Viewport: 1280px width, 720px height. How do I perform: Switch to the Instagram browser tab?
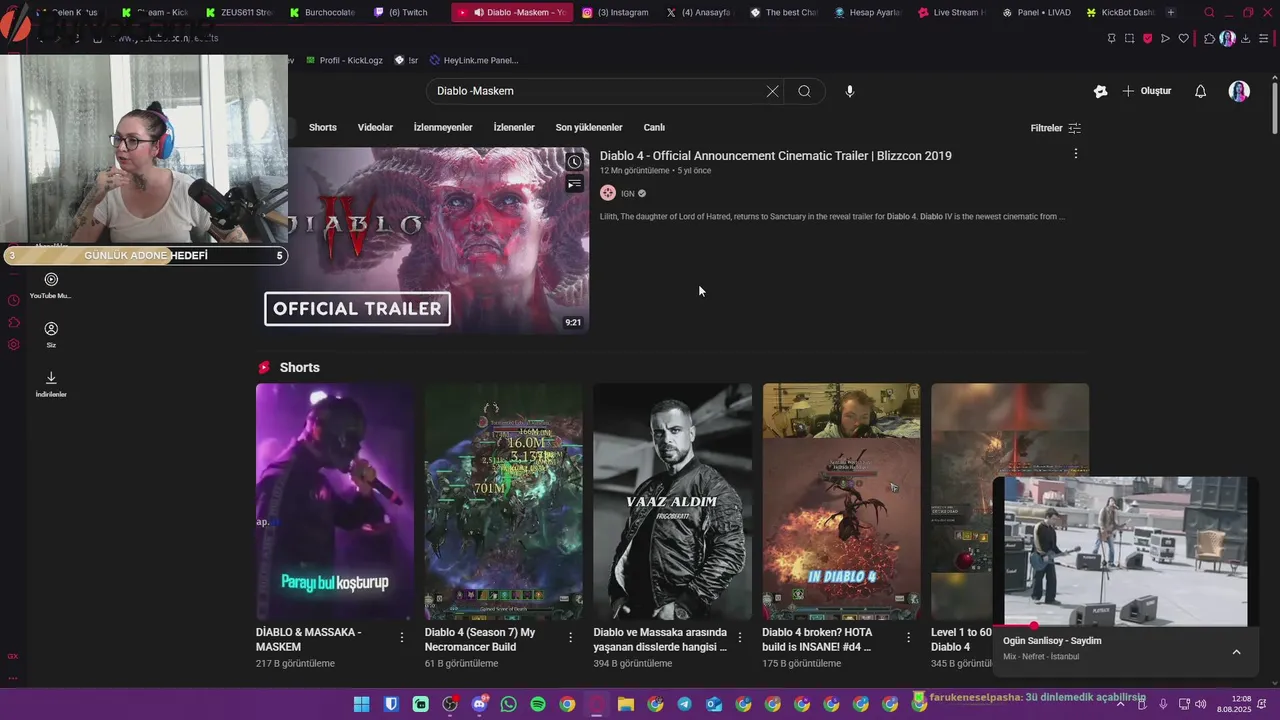point(616,12)
